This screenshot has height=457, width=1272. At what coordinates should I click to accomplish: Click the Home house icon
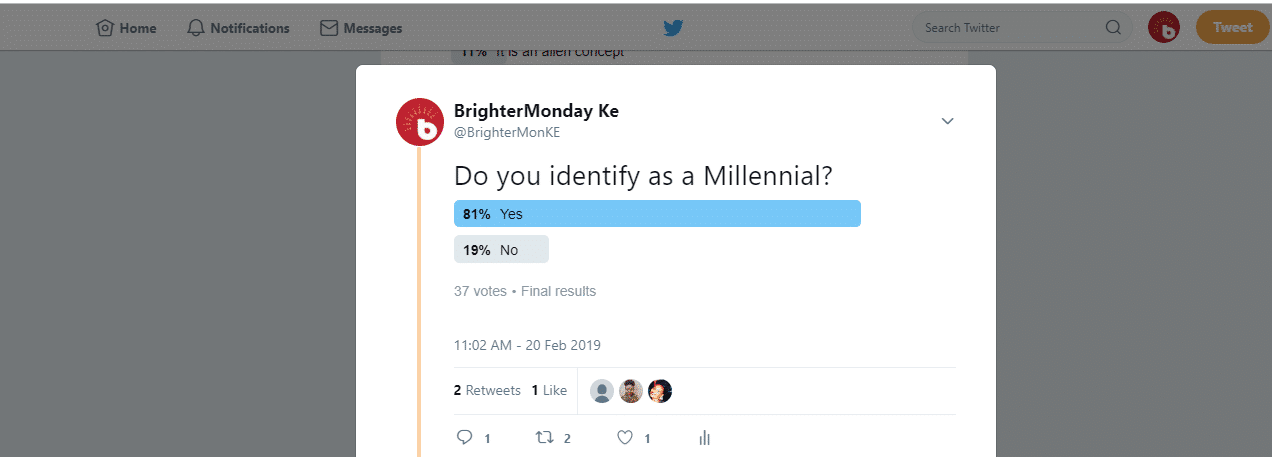click(104, 28)
